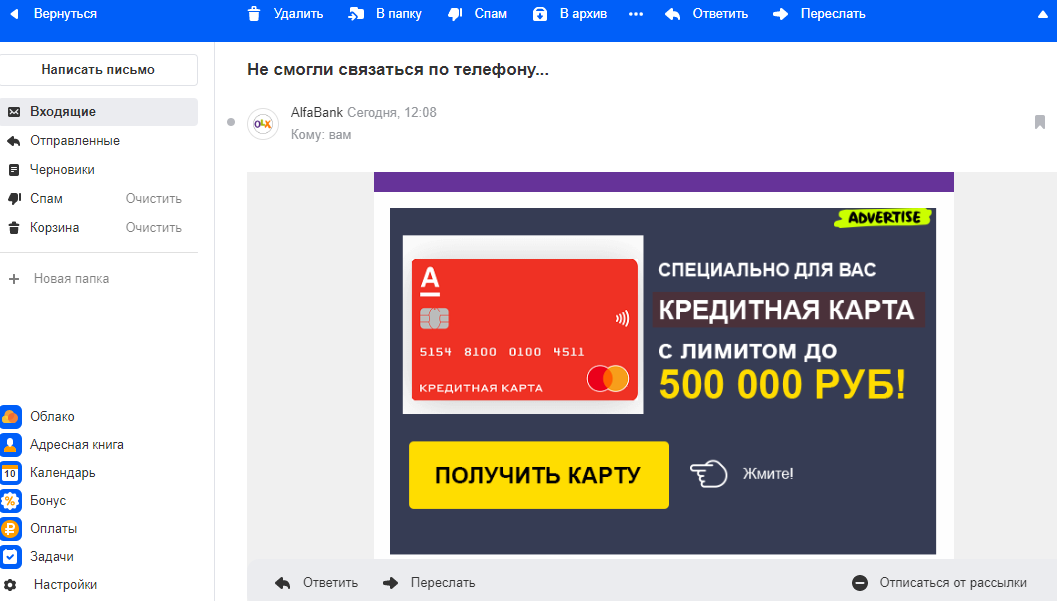Open the Адресная книга contacts icon
This screenshot has width=1057, height=601.
10,445
